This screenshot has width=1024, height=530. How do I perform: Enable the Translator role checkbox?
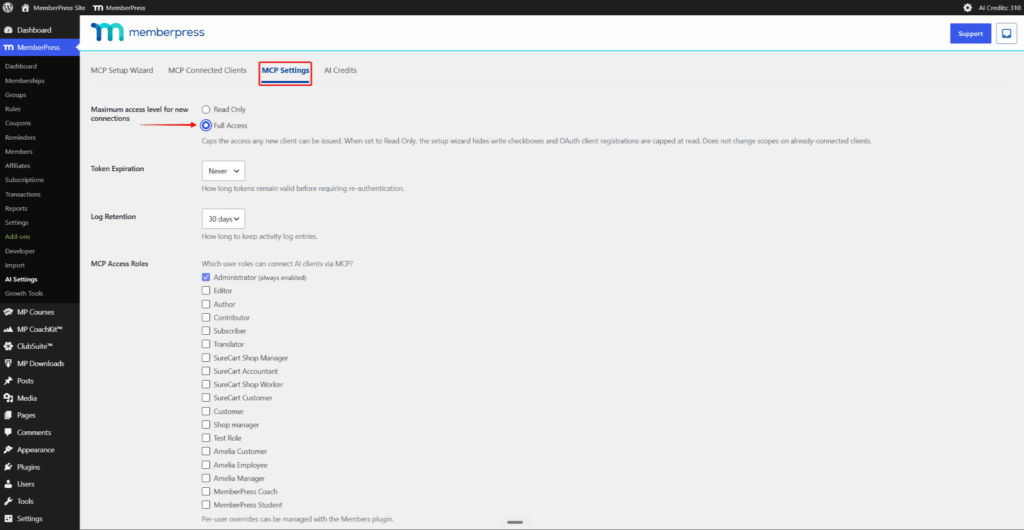[206, 345]
